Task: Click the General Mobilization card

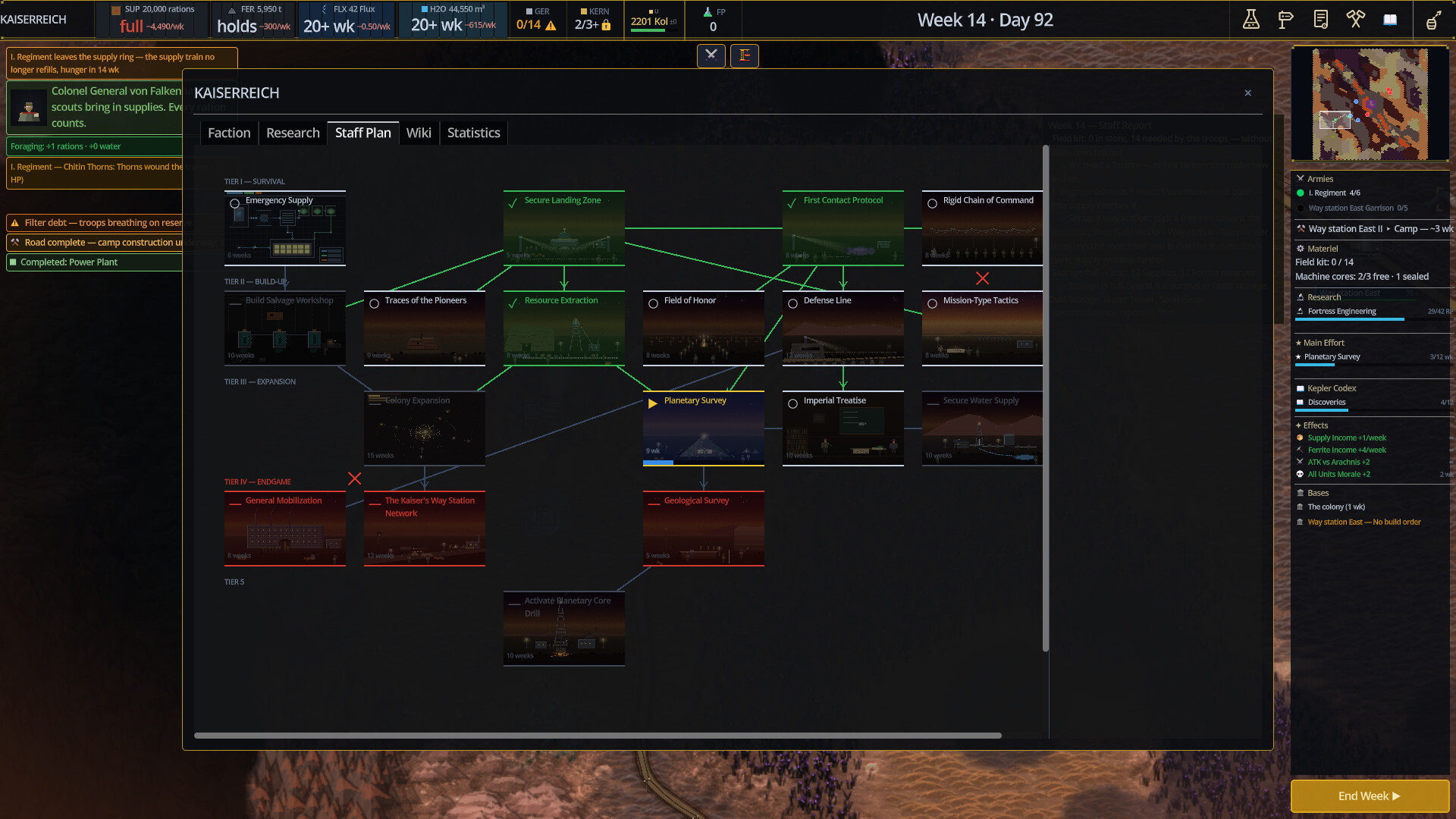Action: [285, 529]
